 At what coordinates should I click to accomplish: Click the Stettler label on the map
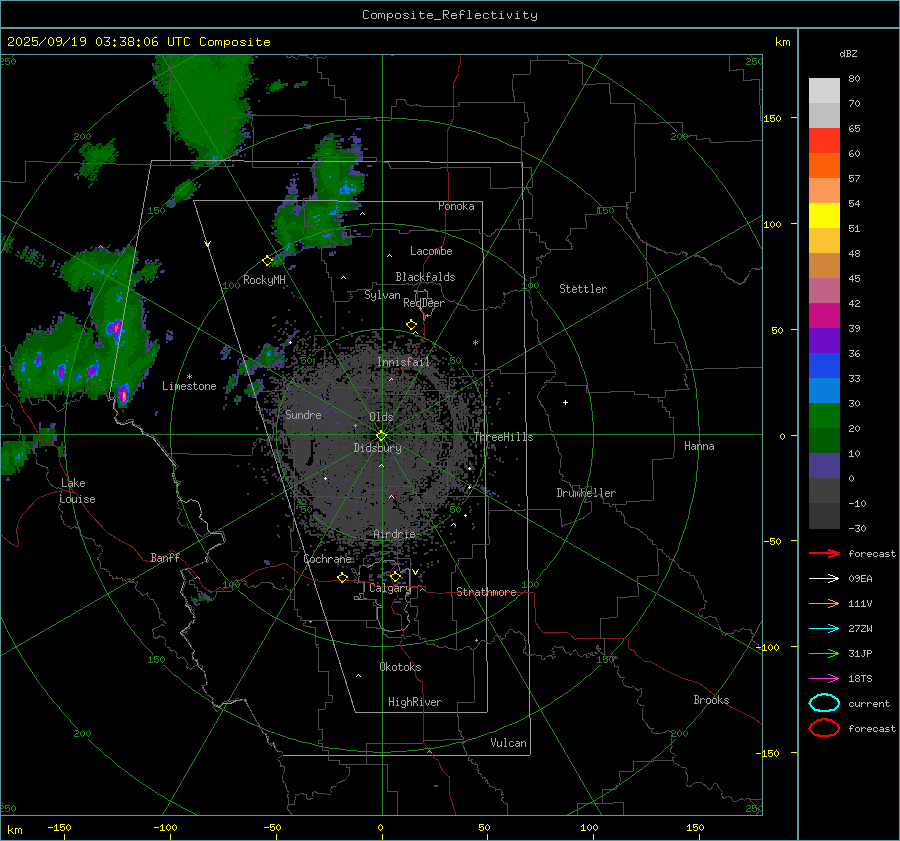tap(582, 289)
